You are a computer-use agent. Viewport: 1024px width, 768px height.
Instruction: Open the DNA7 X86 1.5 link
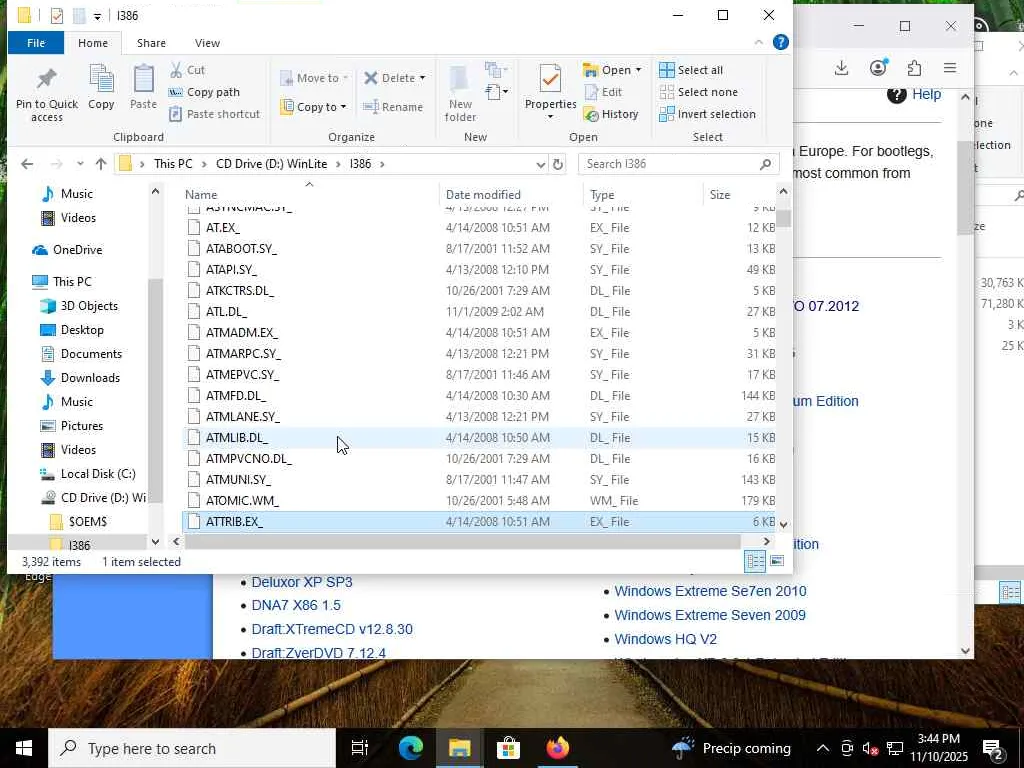[x=296, y=605]
